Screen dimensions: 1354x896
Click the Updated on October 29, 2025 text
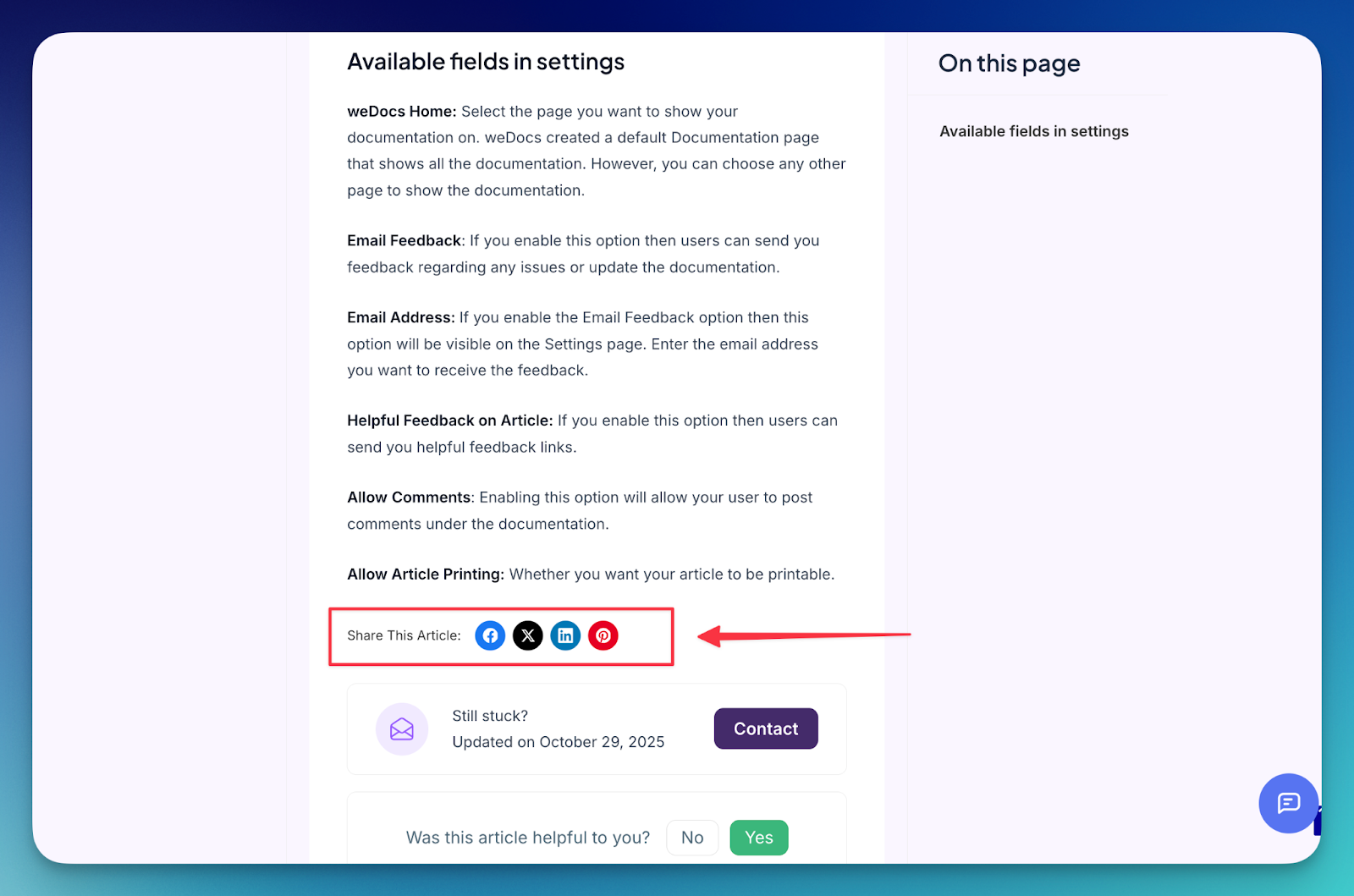click(559, 742)
